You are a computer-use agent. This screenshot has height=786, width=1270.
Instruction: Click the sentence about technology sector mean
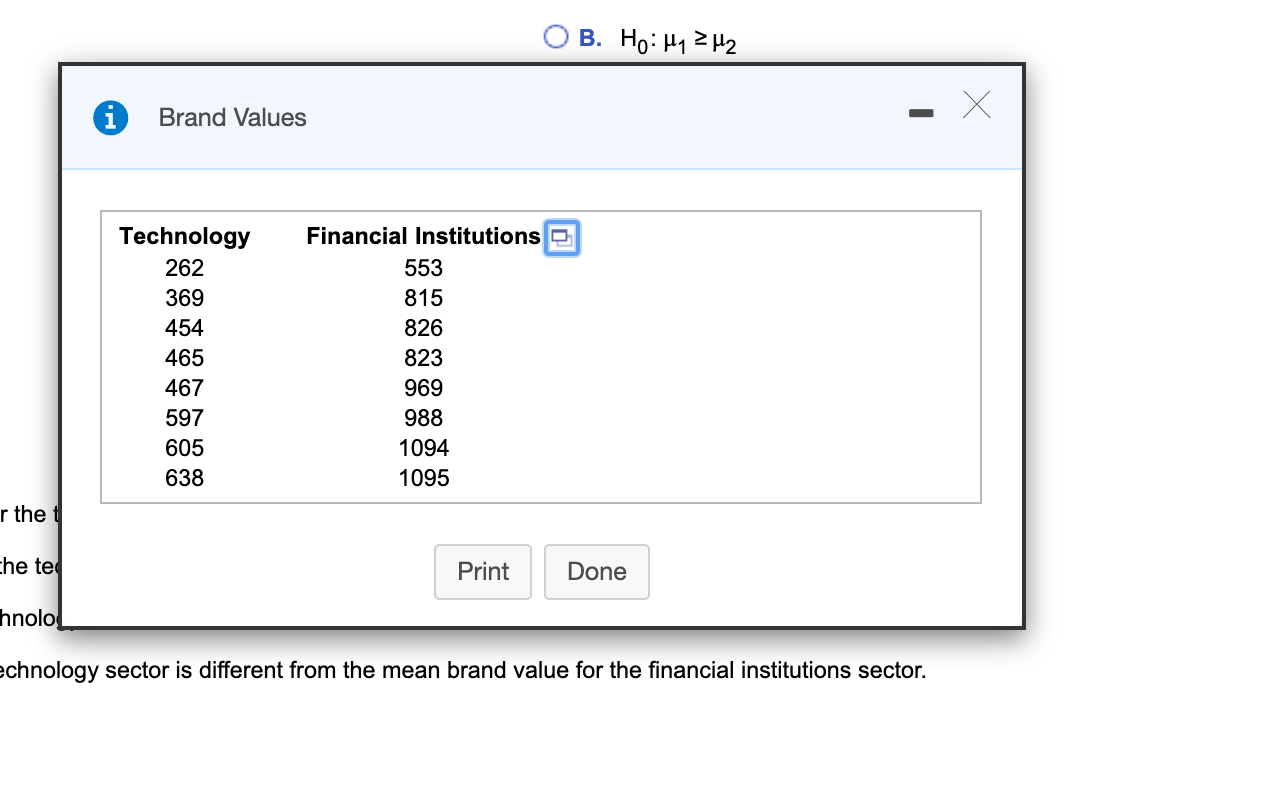pyautogui.click(x=462, y=670)
